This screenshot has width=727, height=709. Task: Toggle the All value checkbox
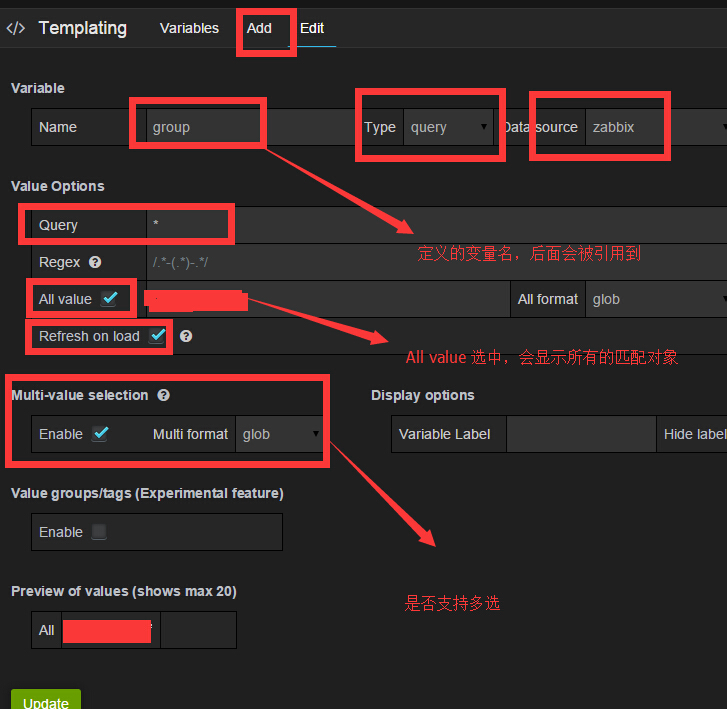(x=109, y=299)
